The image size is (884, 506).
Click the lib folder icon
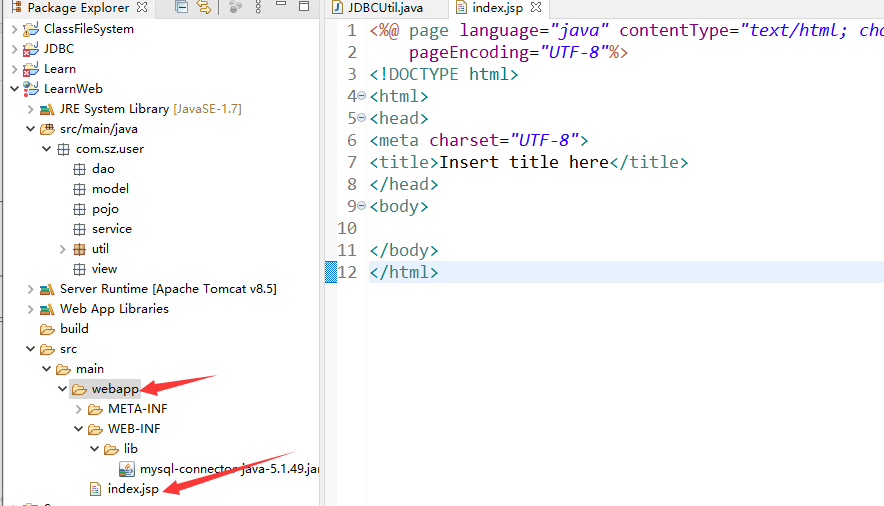111,449
